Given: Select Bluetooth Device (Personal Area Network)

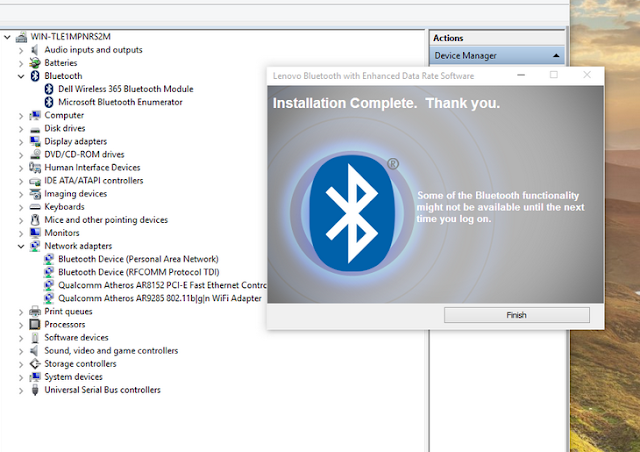Looking at the screenshot, I should pyautogui.click(x=138, y=259).
